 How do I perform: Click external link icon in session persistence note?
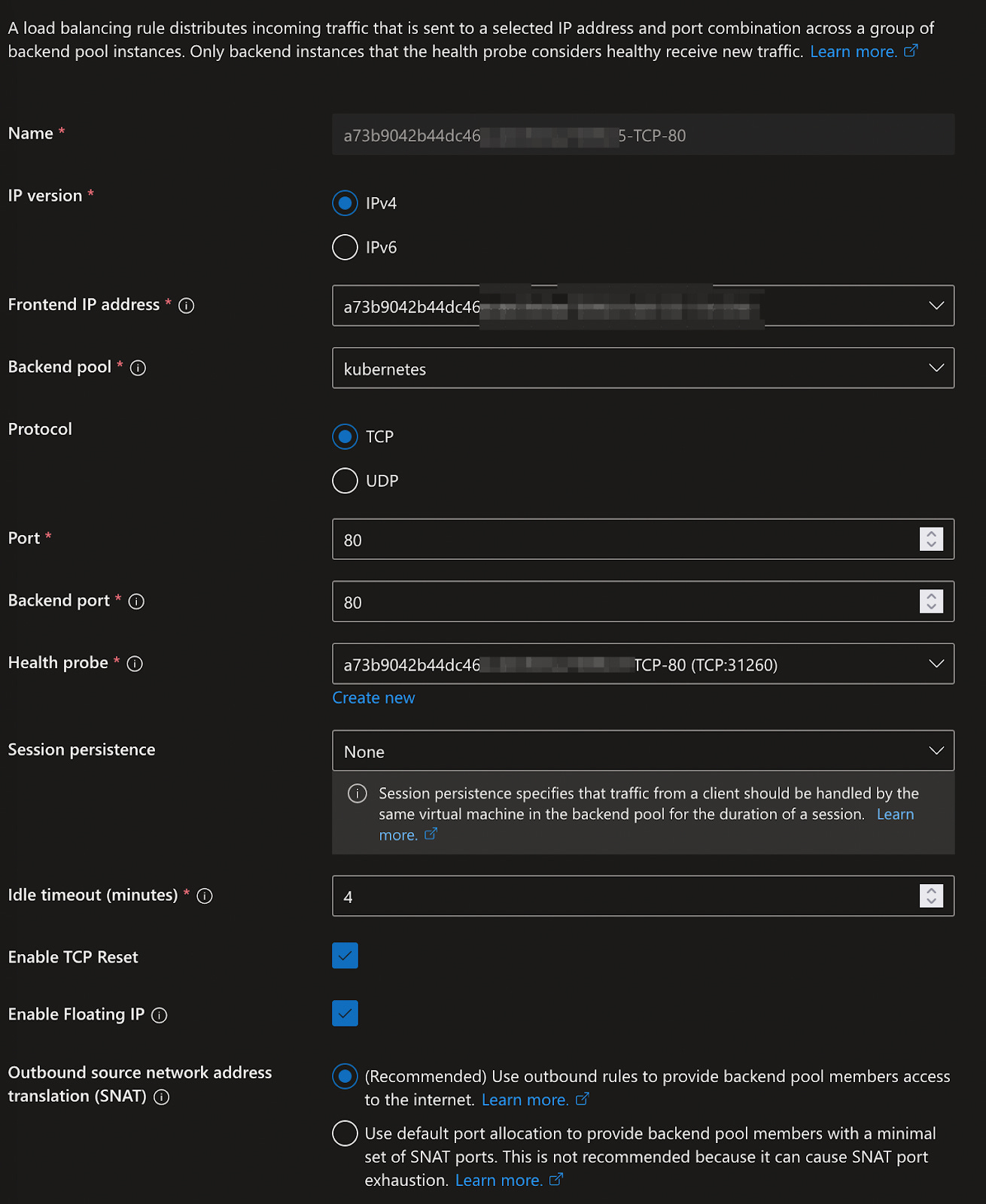(x=431, y=834)
